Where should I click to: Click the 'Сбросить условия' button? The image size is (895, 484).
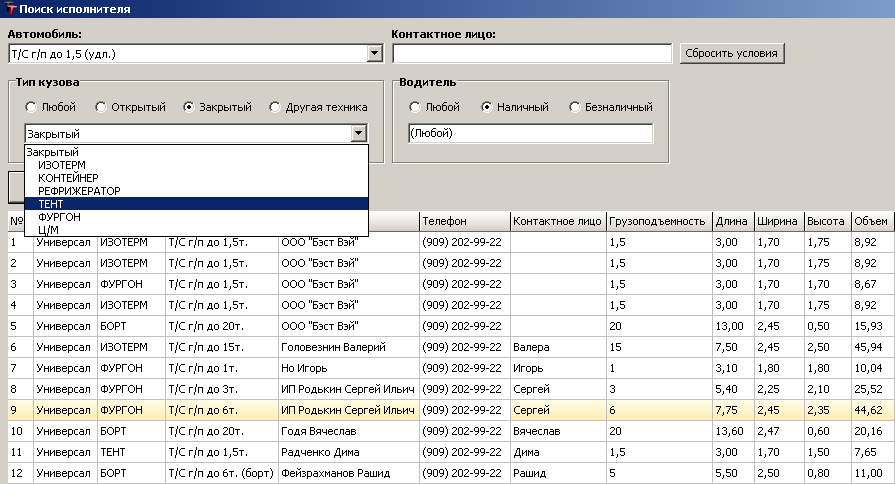click(731, 53)
